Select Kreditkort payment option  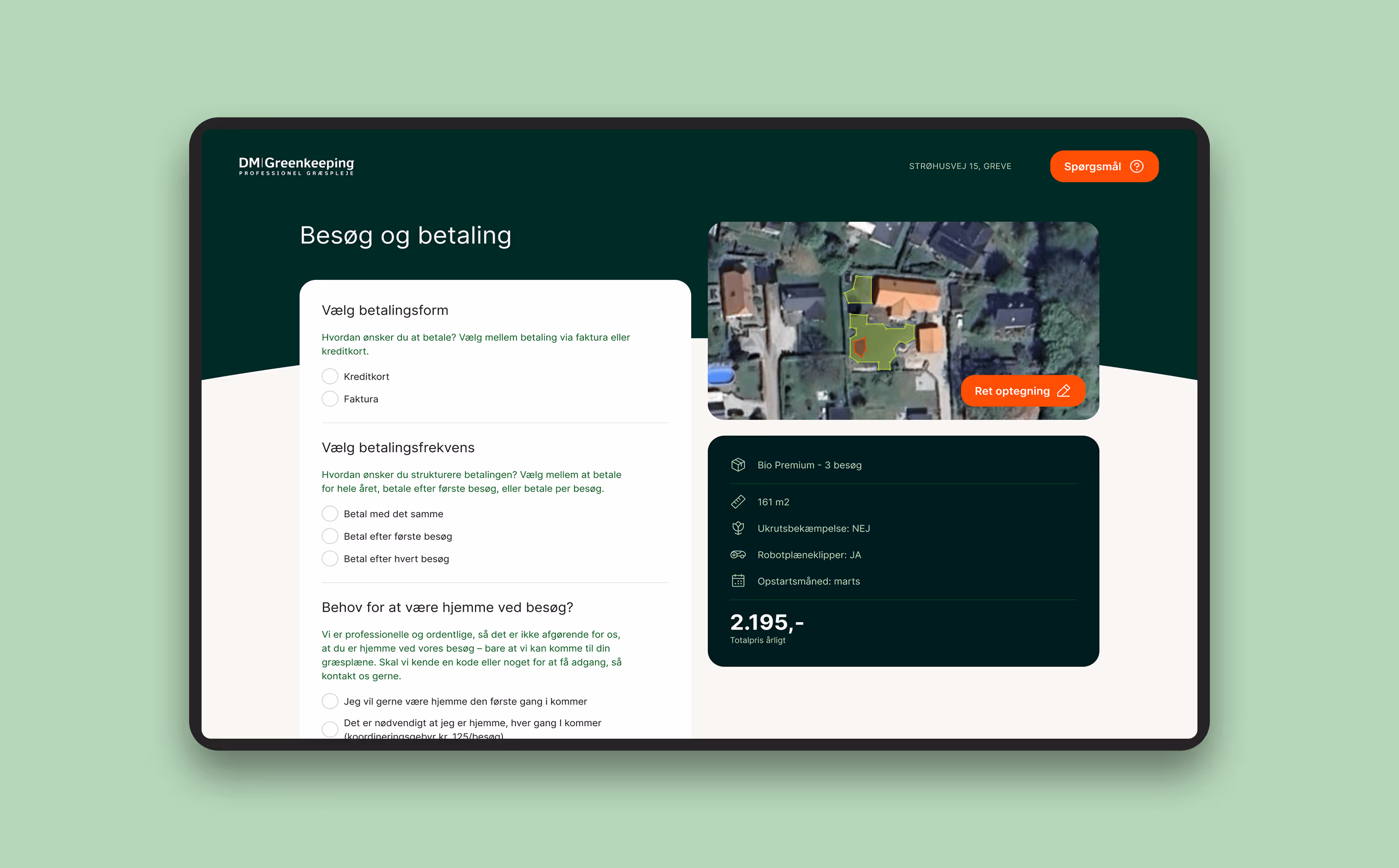click(x=330, y=376)
